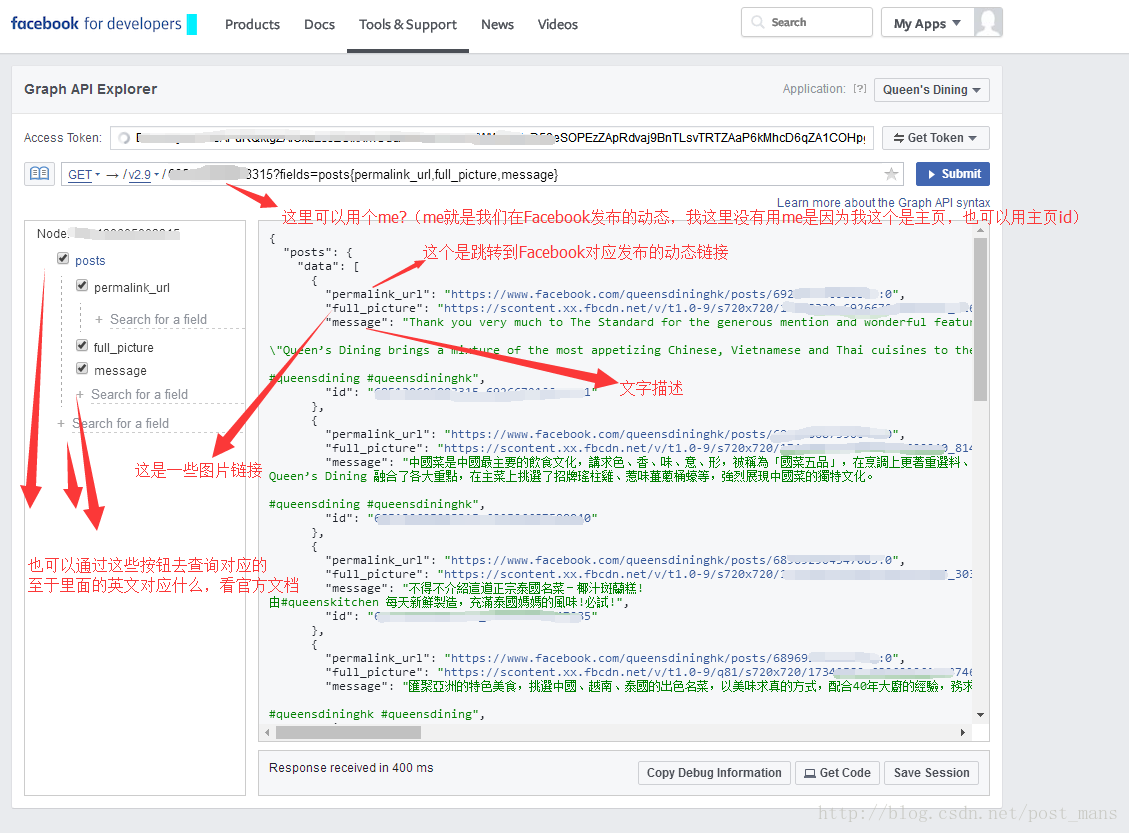Click Search for a field below message

click(x=139, y=395)
